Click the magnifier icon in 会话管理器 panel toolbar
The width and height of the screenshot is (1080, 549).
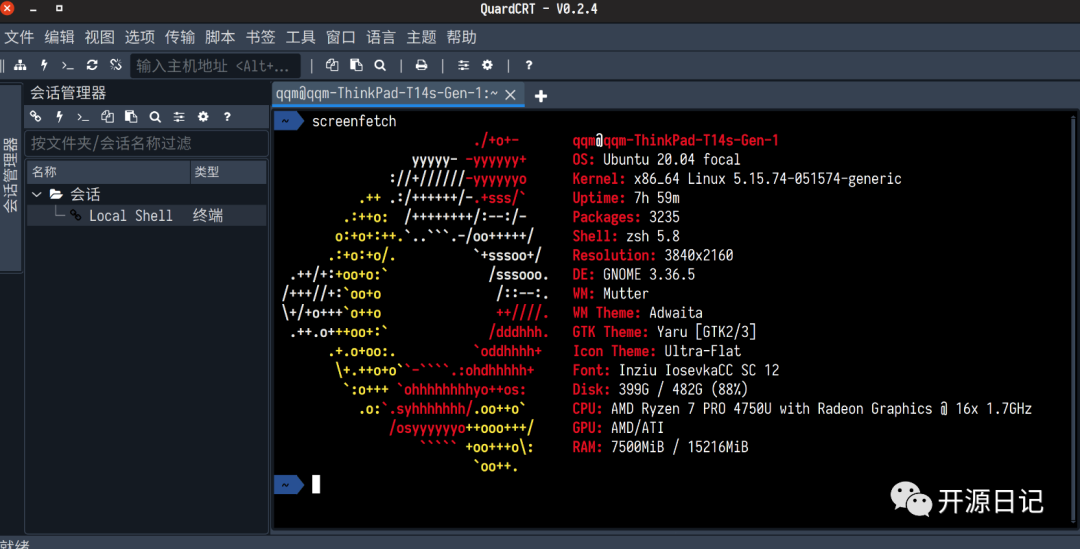coord(155,117)
